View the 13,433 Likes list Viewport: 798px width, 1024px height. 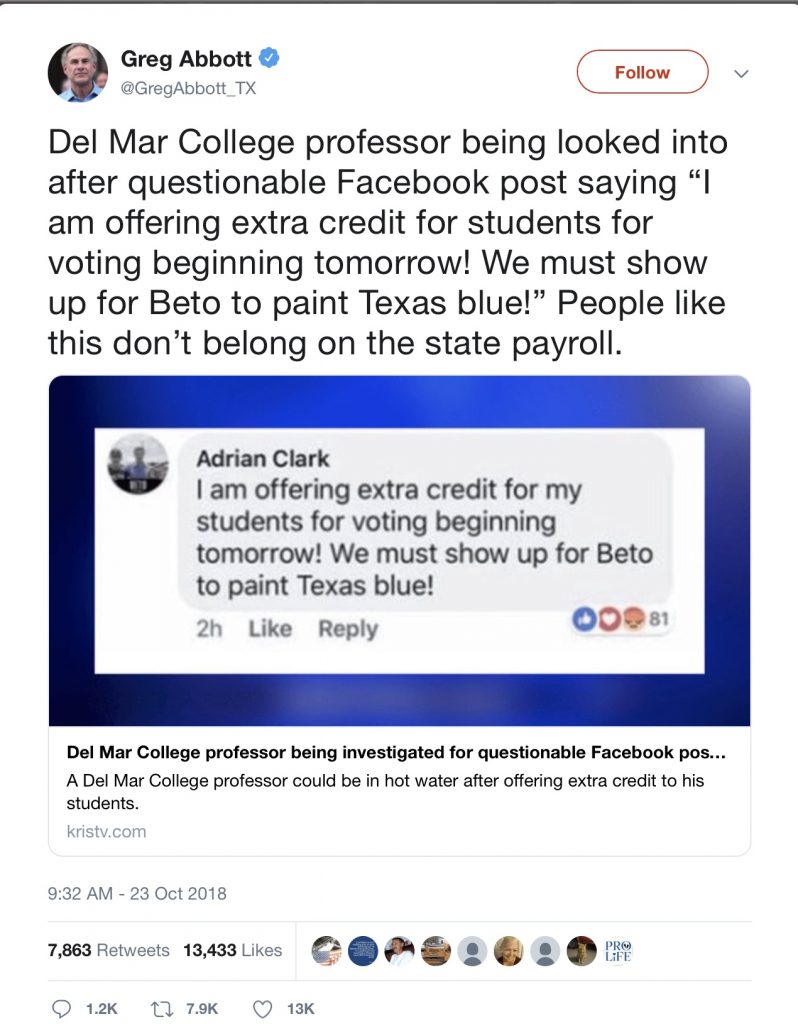232,950
